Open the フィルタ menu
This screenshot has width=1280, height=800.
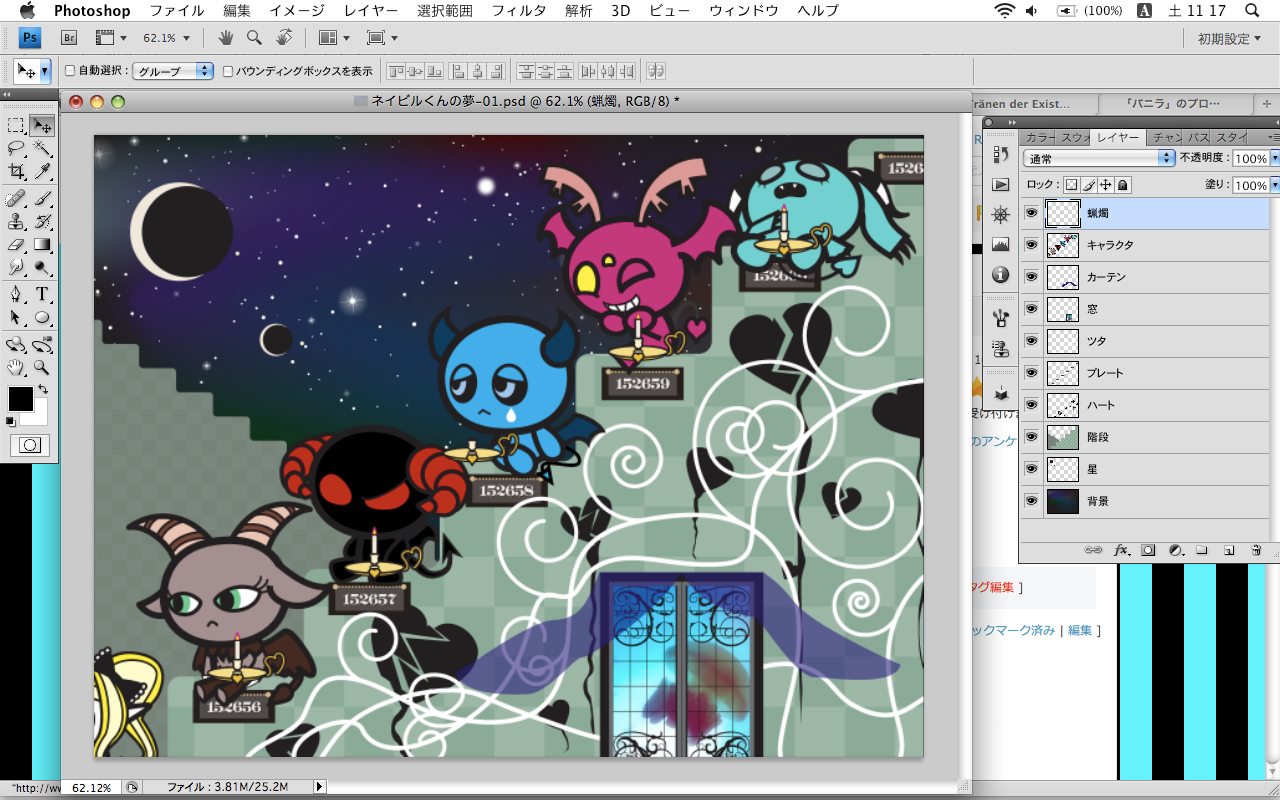(x=519, y=11)
